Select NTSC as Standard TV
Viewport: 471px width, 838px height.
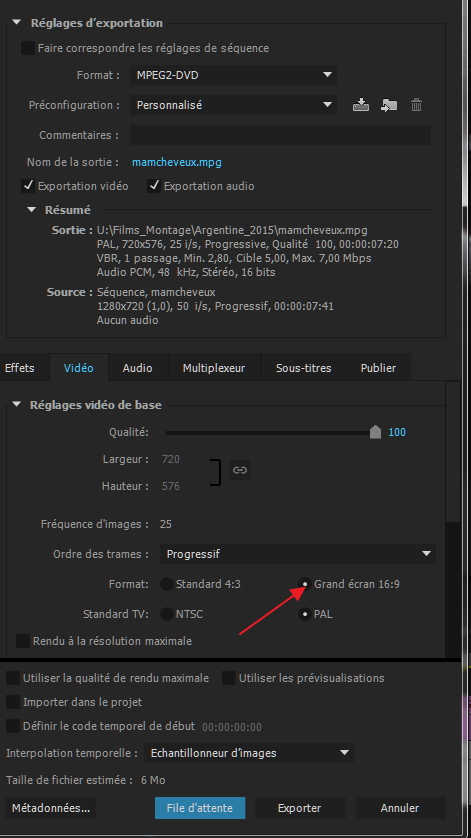pos(167,614)
